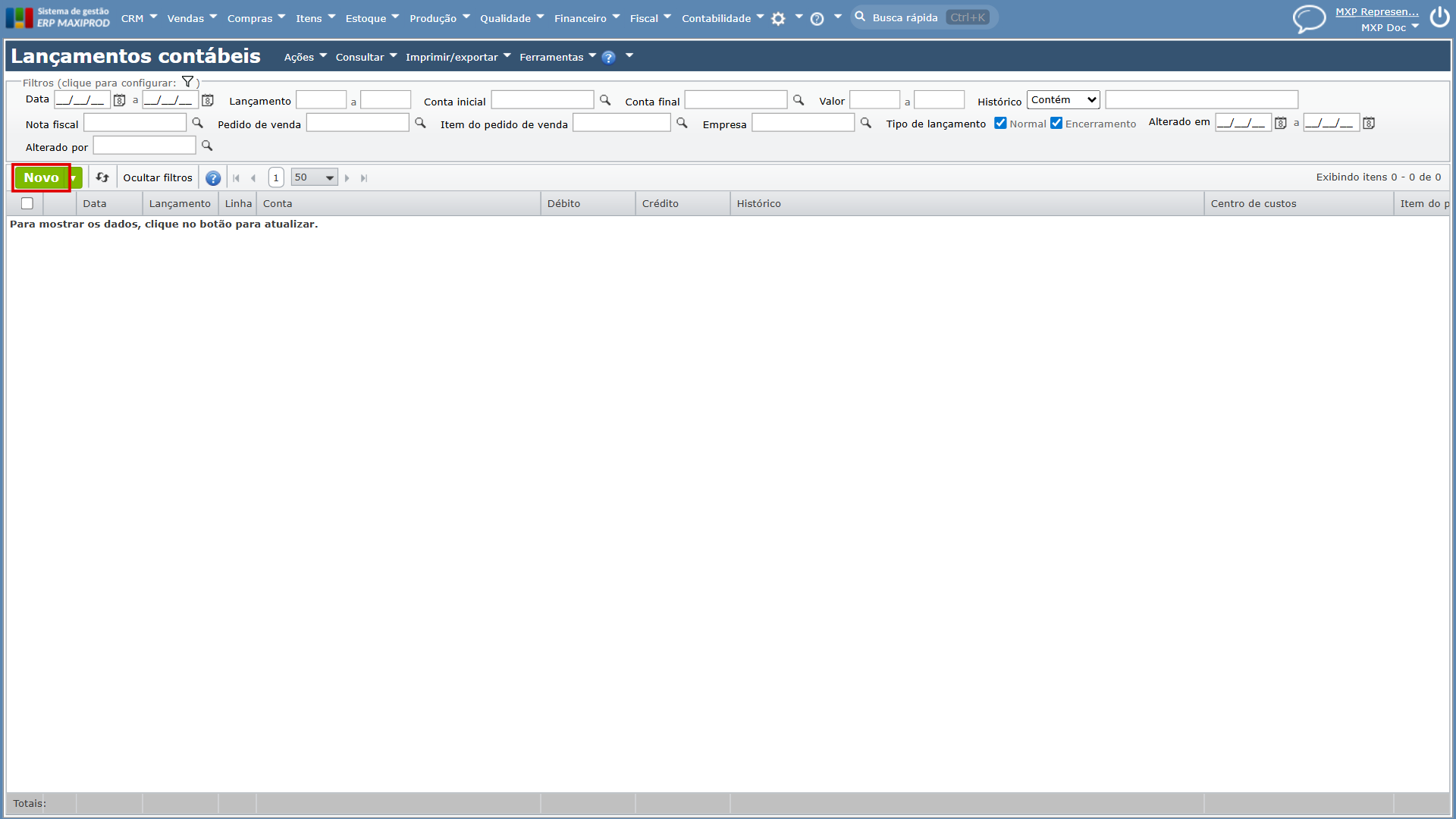
Task: Search Conta inicial with magnifier icon
Action: click(605, 100)
